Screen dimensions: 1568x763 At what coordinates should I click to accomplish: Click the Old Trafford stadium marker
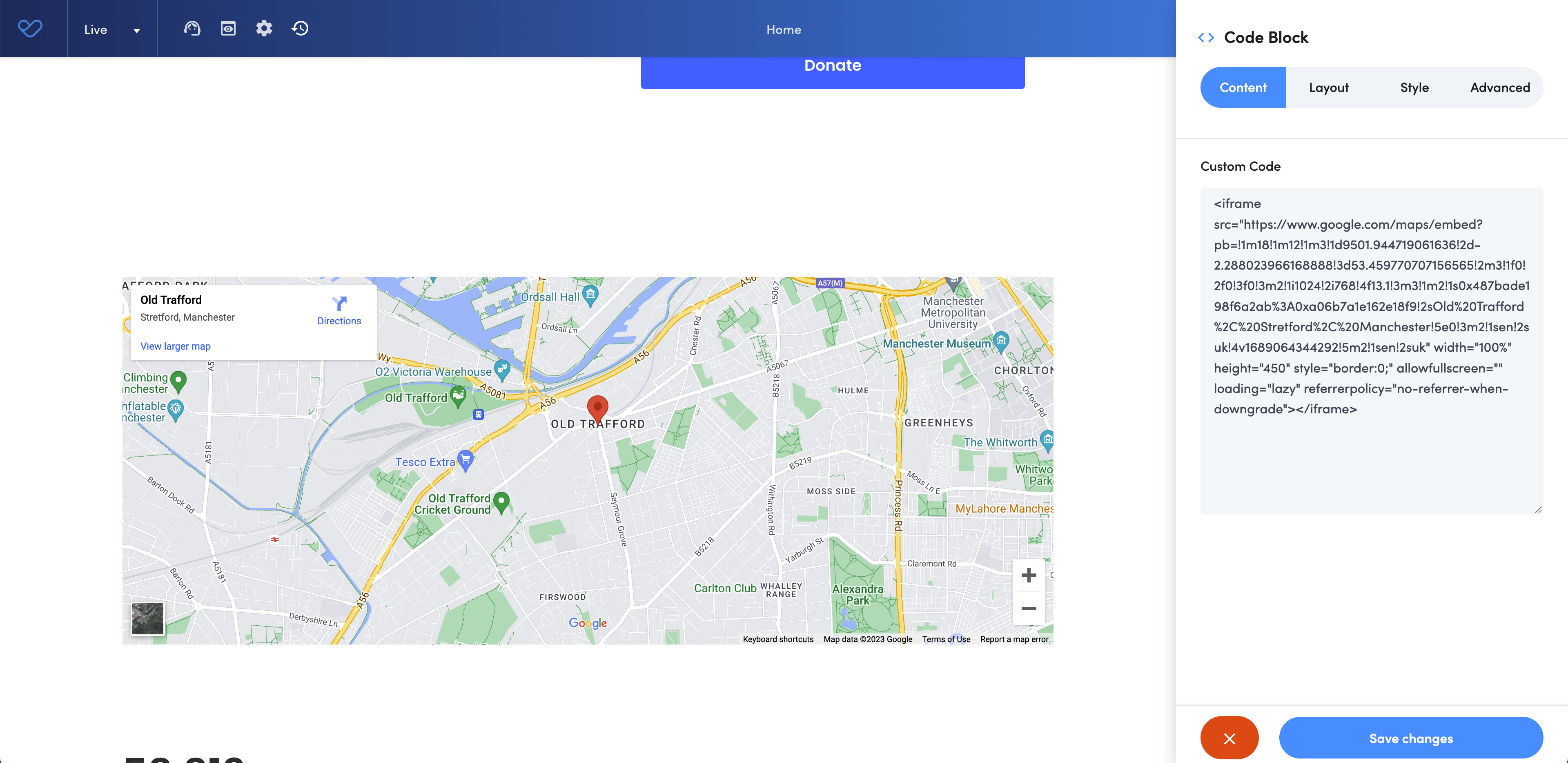458,396
